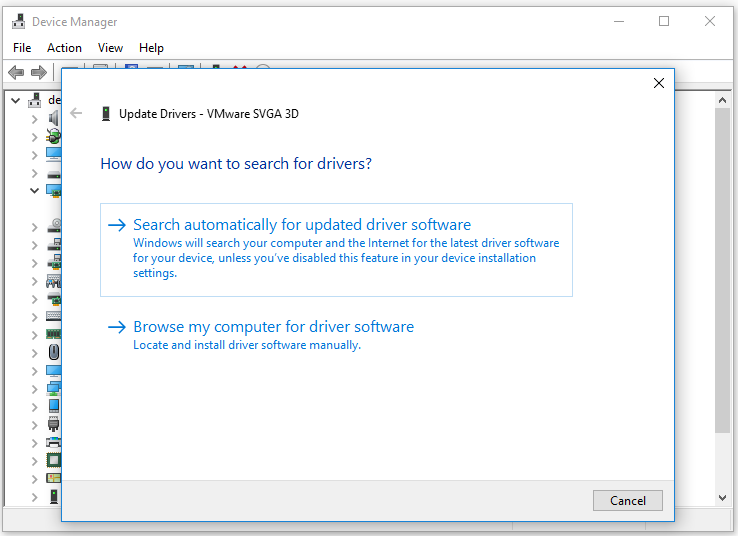Expand the Print queues chevron
The image size is (738, 536).
coord(34,443)
